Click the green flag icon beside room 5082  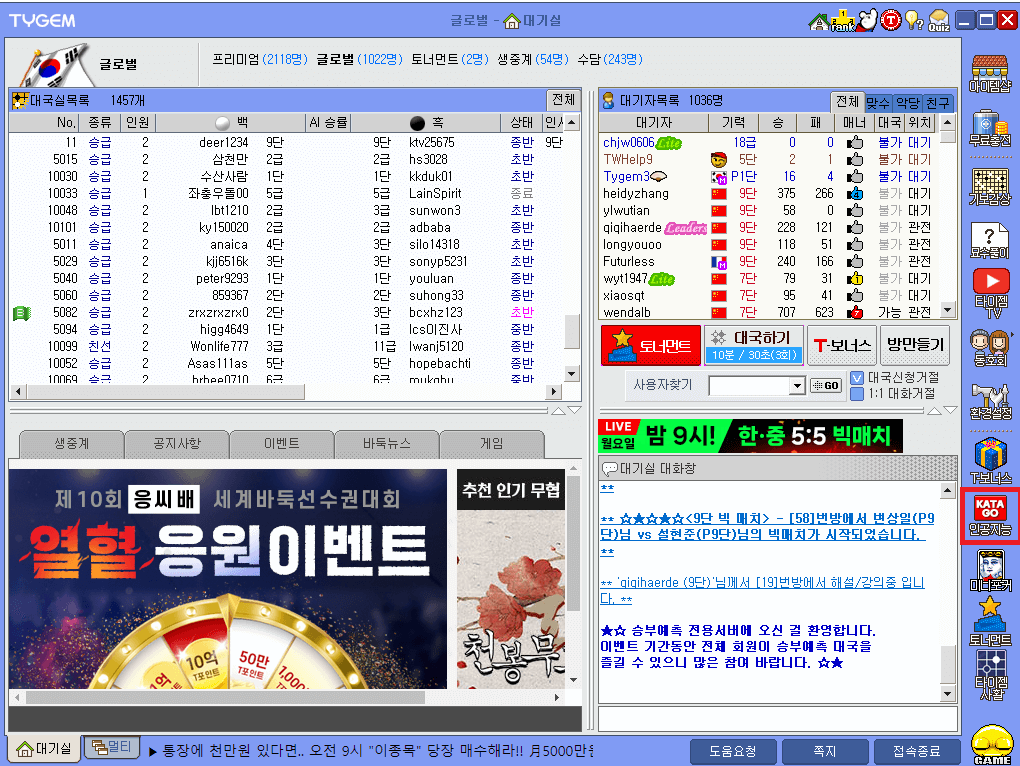point(21,313)
